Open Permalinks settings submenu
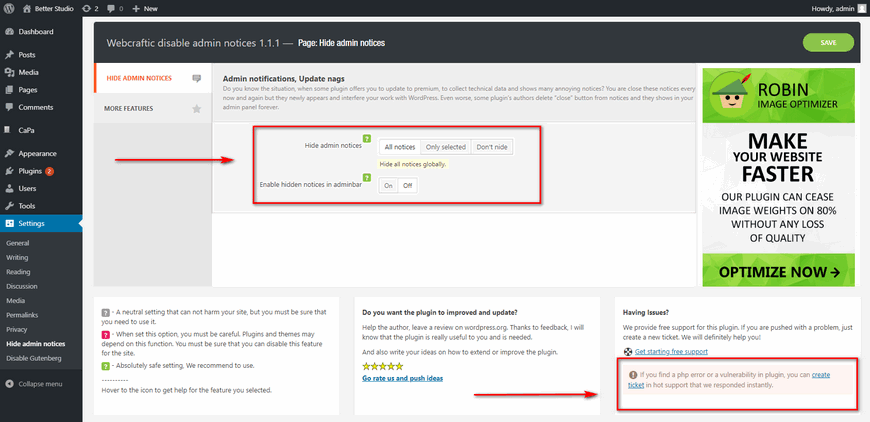 [x=22, y=315]
